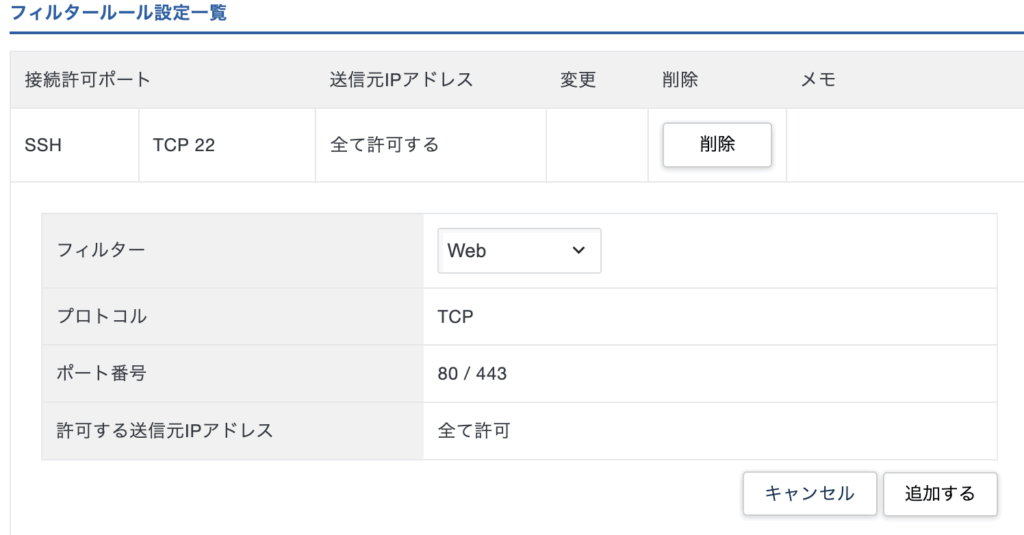Click the 接続許可ポート column header
This screenshot has height=535, width=1024.
(x=88, y=80)
